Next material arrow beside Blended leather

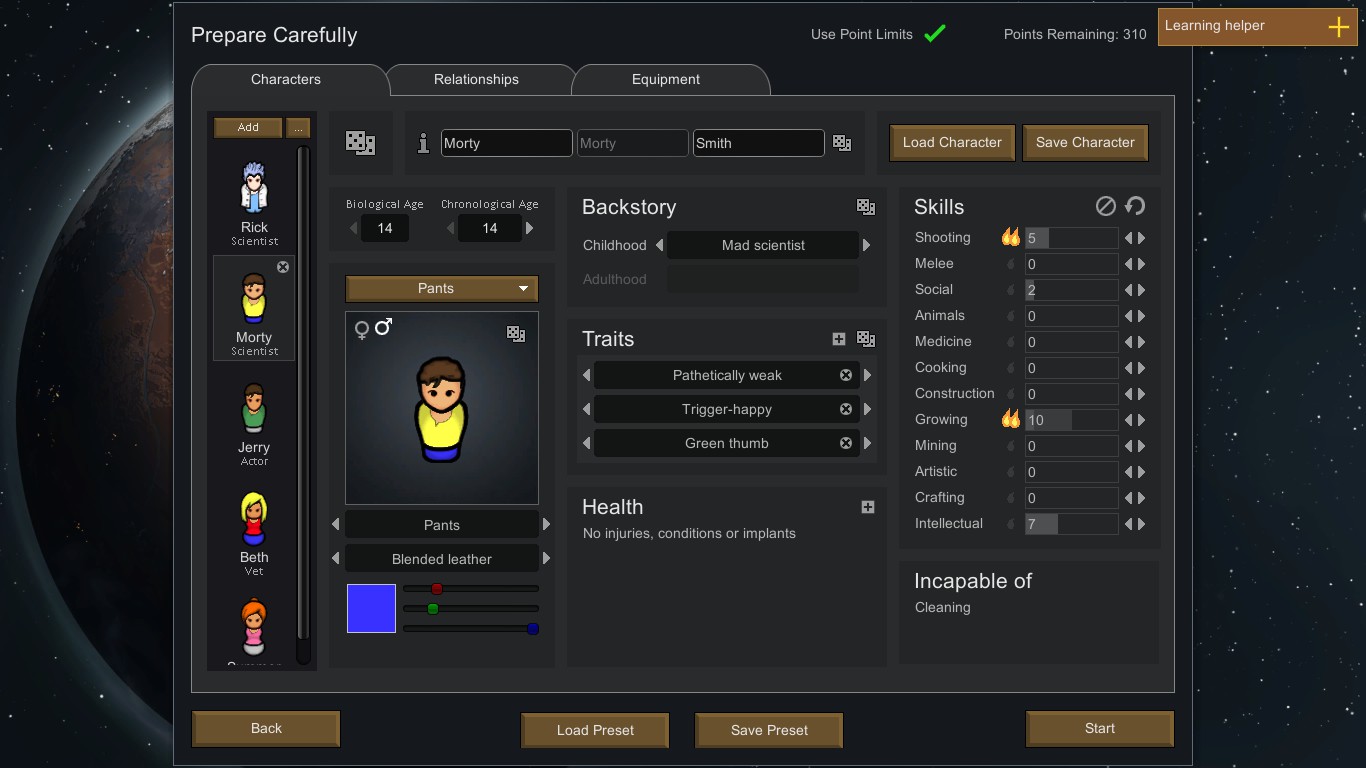tap(546, 558)
